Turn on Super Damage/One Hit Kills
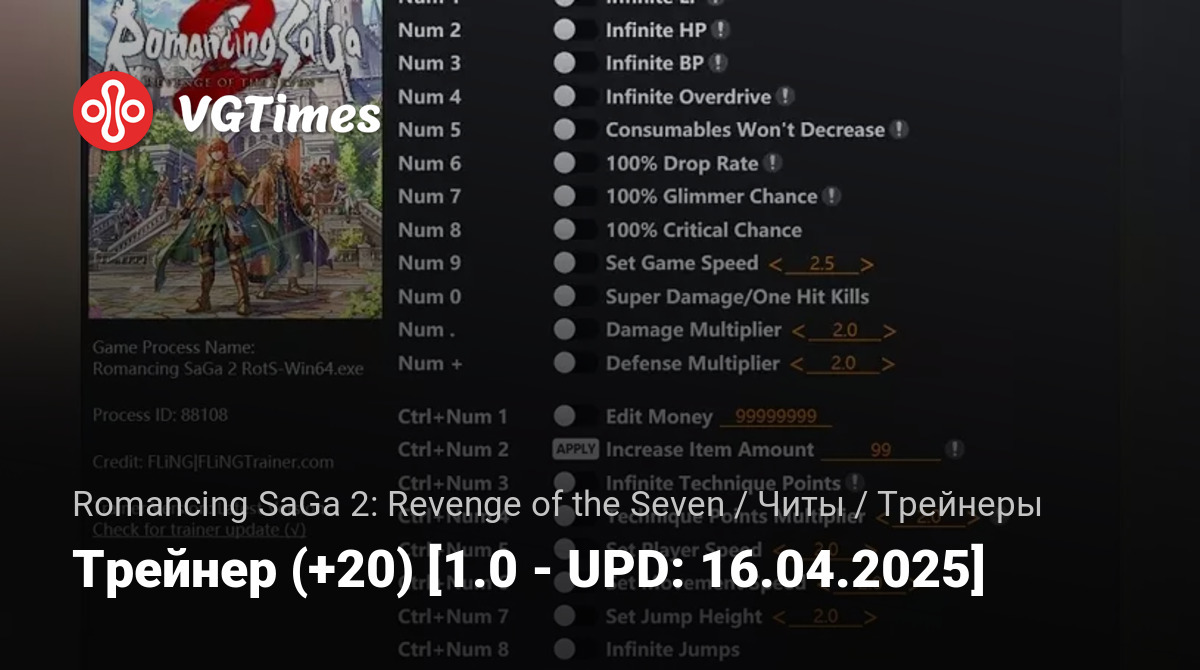Image resolution: width=1200 pixels, height=670 pixels. (x=574, y=297)
